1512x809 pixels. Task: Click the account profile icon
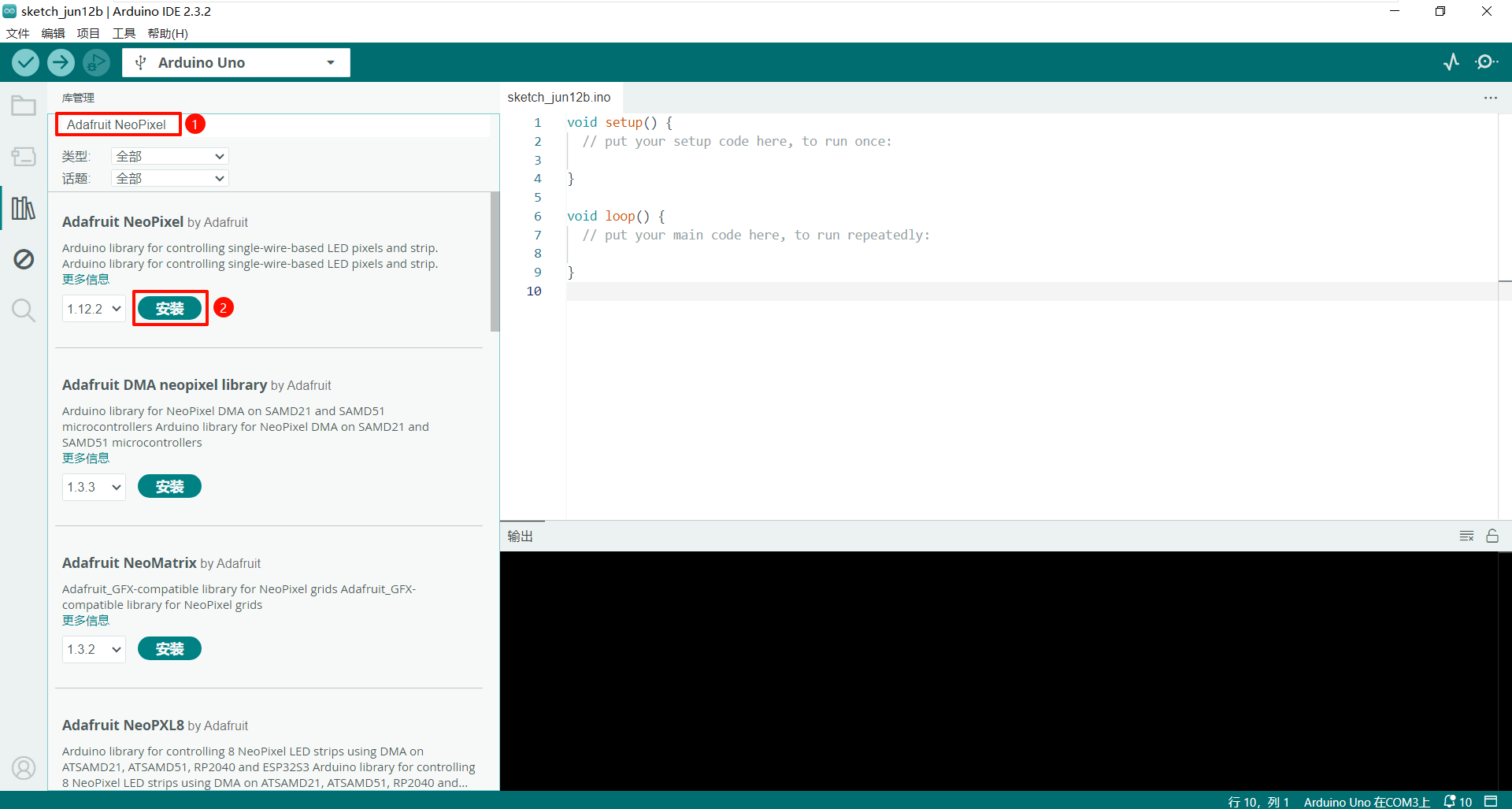pyautogui.click(x=24, y=768)
